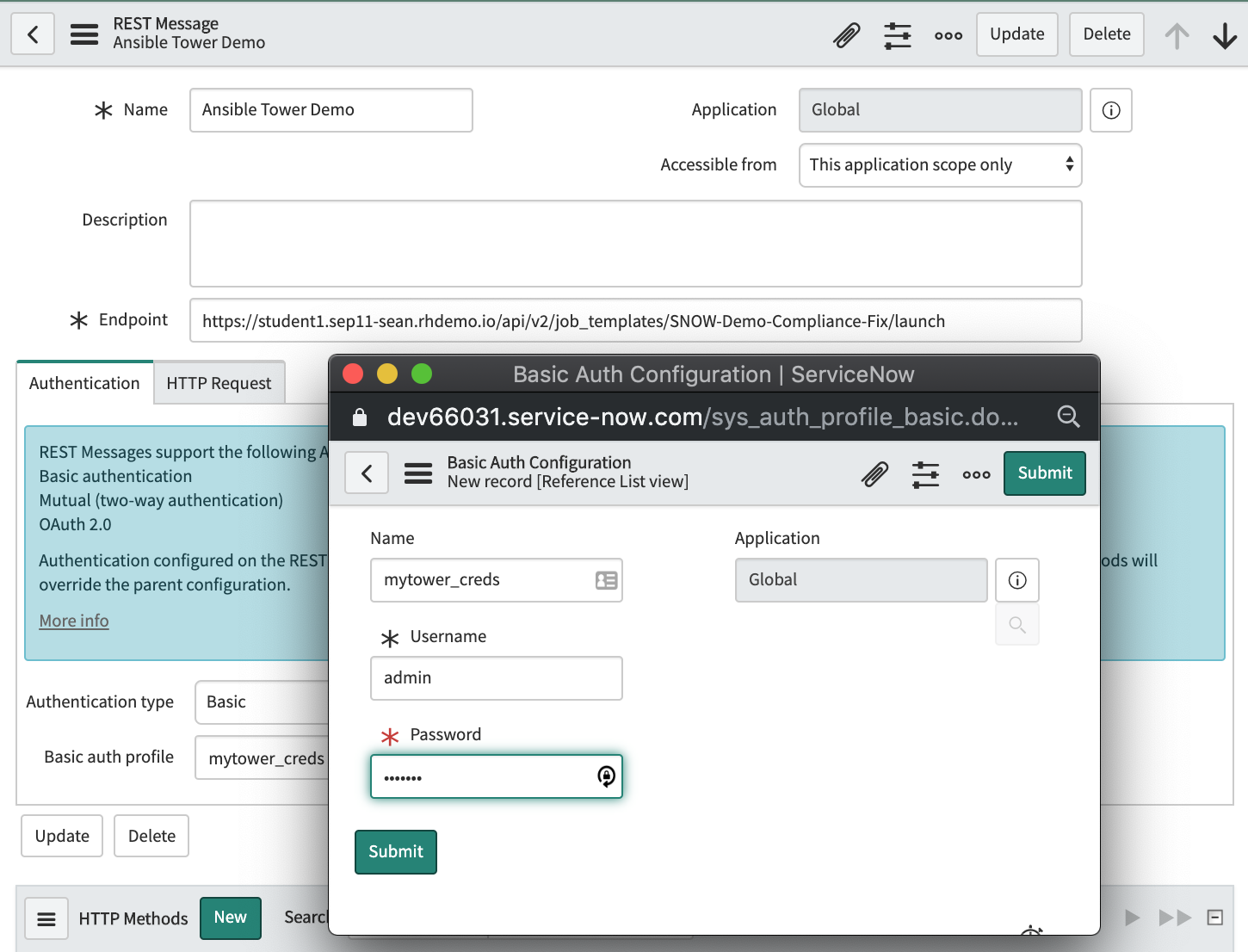Screen dimensions: 1248x952
Task: Open the REST Message context menu hamburger
Action: pyautogui.click(x=83, y=34)
